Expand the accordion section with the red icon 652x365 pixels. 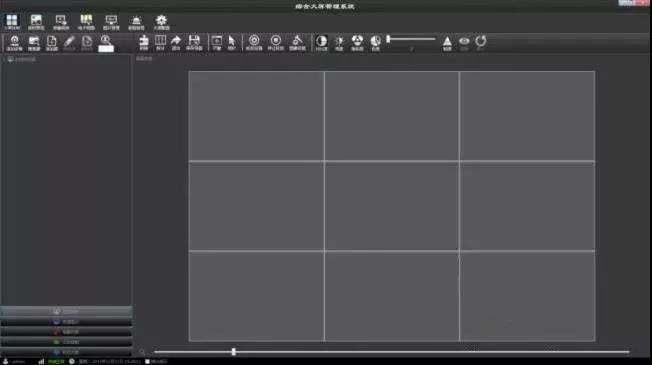(x=66, y=332)
